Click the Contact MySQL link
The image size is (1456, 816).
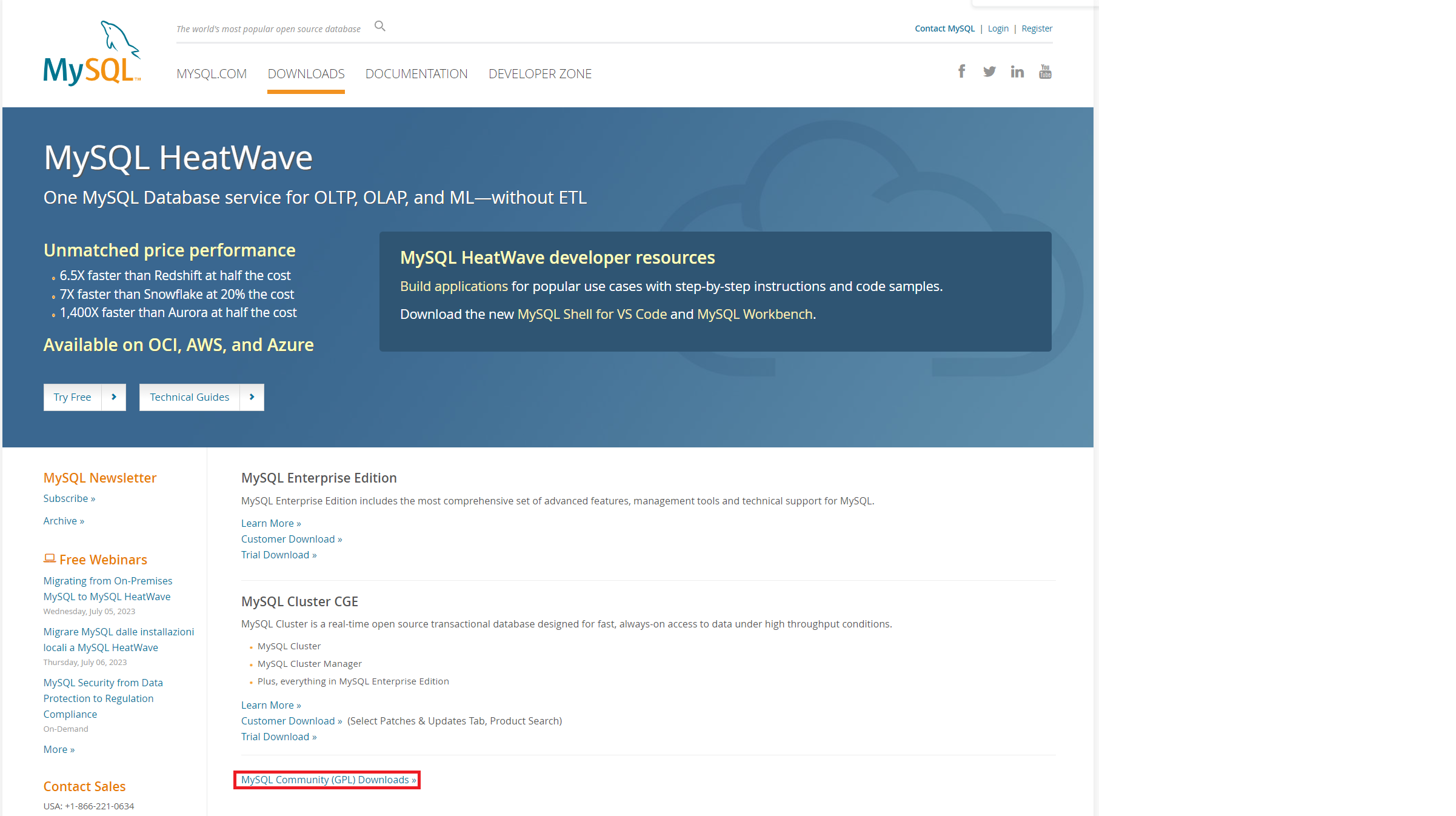point(944,28)
